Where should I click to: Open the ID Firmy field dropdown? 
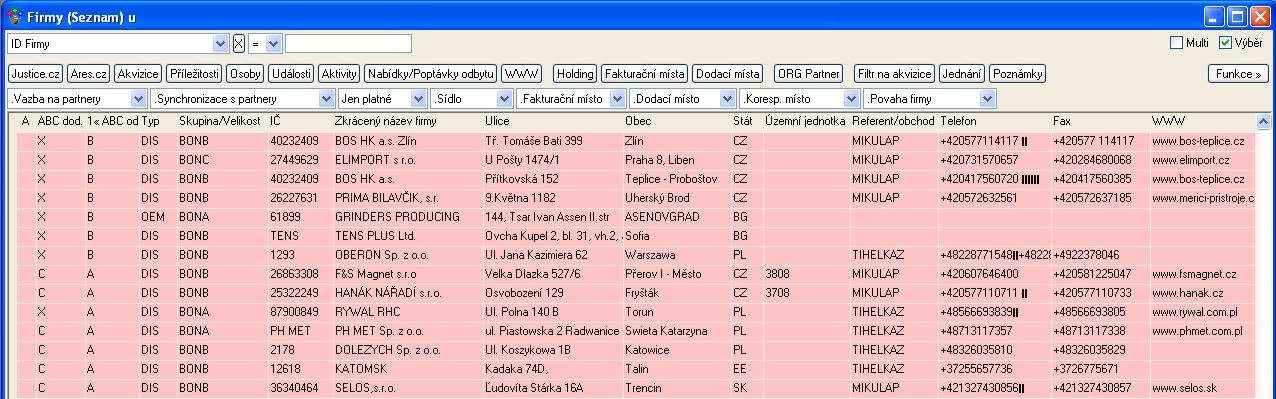tap(221, 43)
